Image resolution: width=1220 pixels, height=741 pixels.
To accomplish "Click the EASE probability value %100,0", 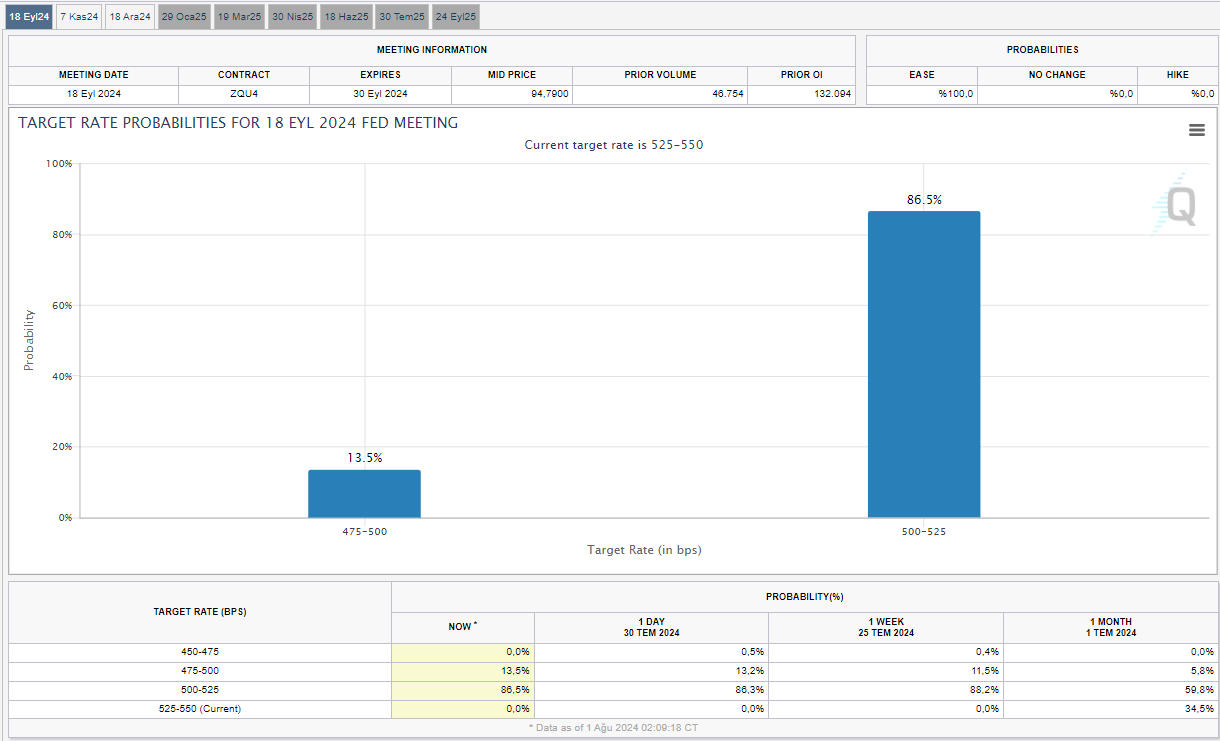I will [955, 94].
